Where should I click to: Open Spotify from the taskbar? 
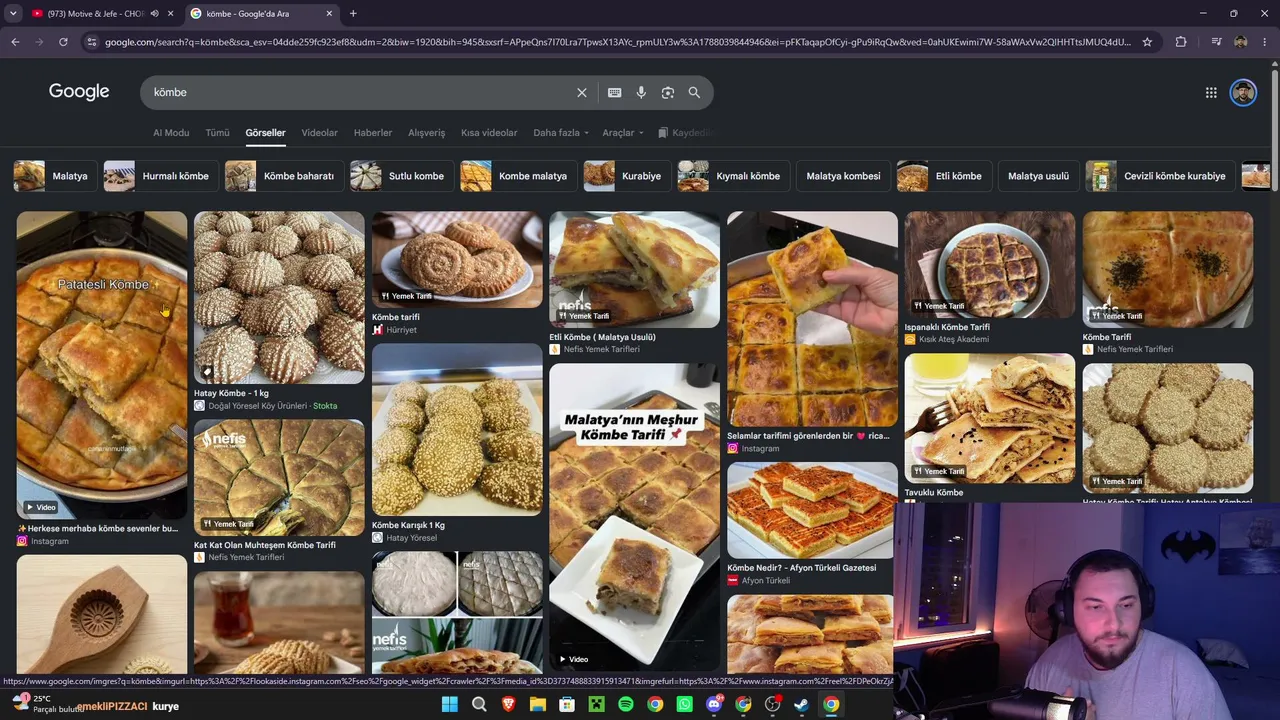[626, 705]
